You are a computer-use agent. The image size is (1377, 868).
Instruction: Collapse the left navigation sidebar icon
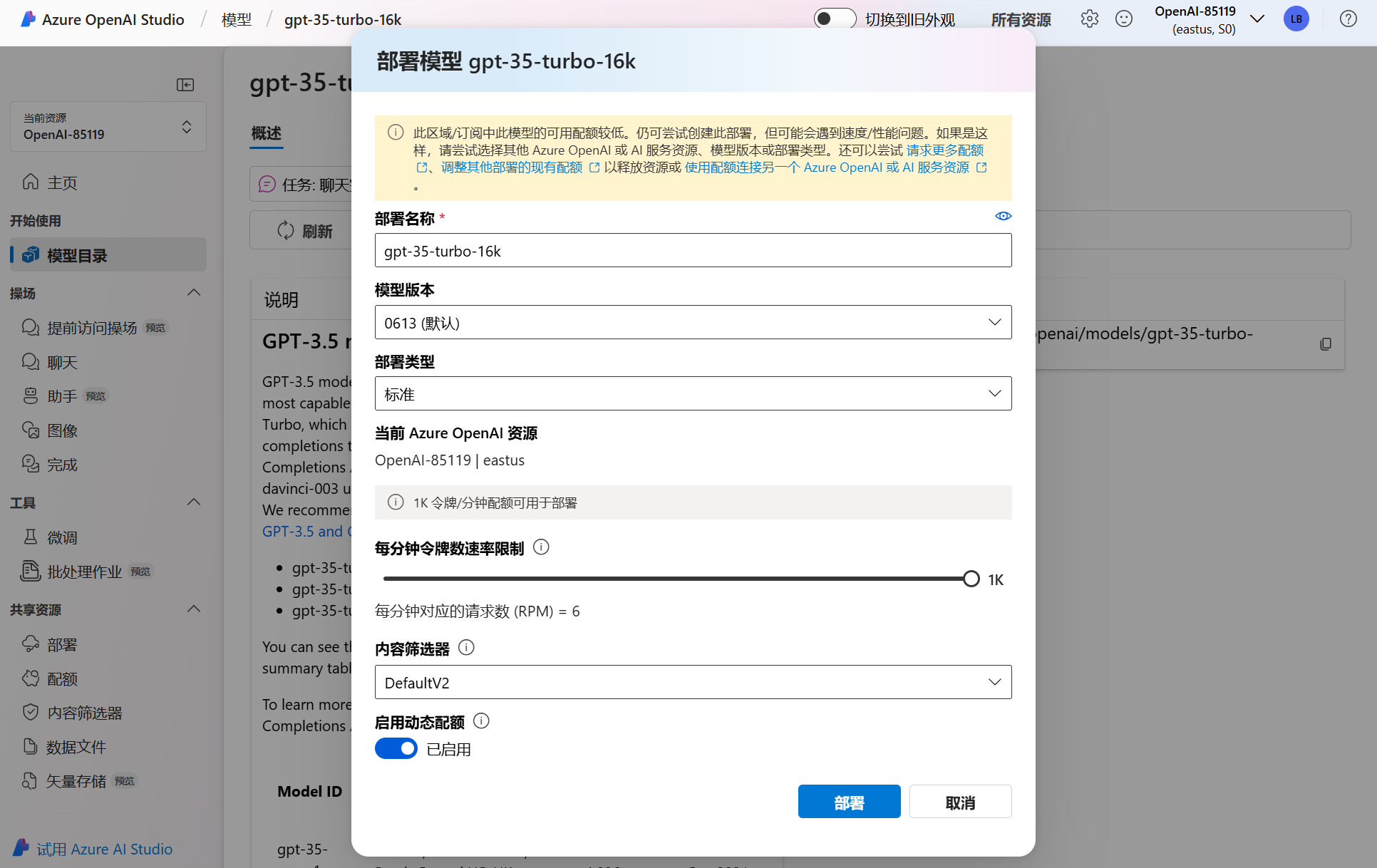pos(185,85)
